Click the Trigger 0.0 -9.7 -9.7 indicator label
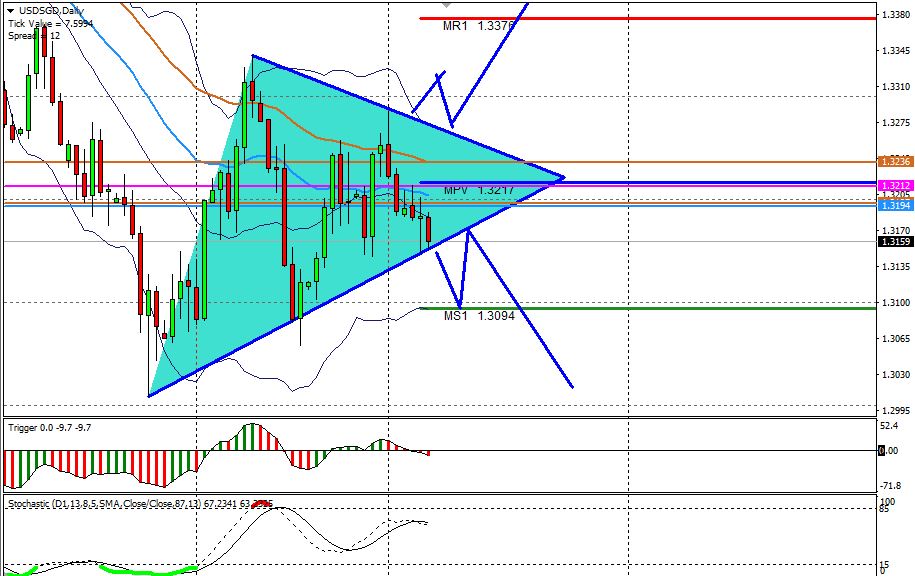915x576 pixels. click(50, 428)
